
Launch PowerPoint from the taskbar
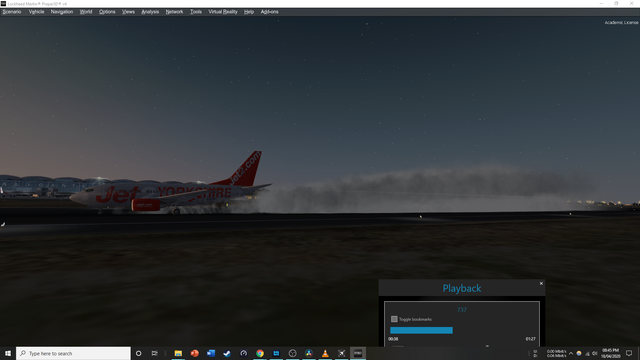click(194, 353)
